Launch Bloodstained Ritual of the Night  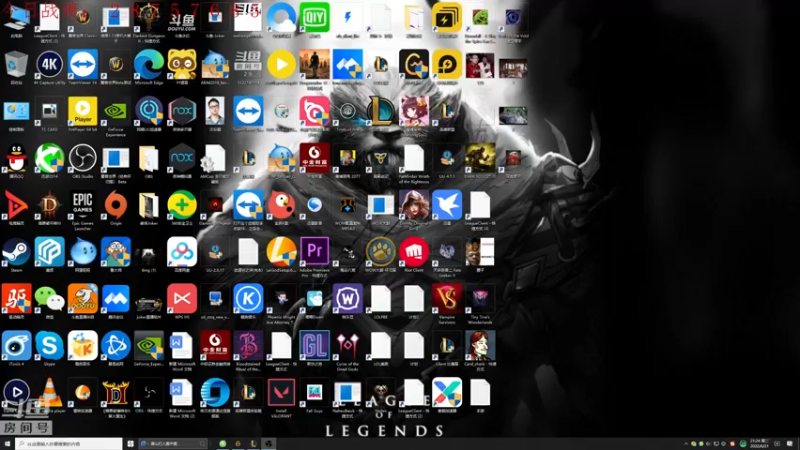tap(248, 346)
